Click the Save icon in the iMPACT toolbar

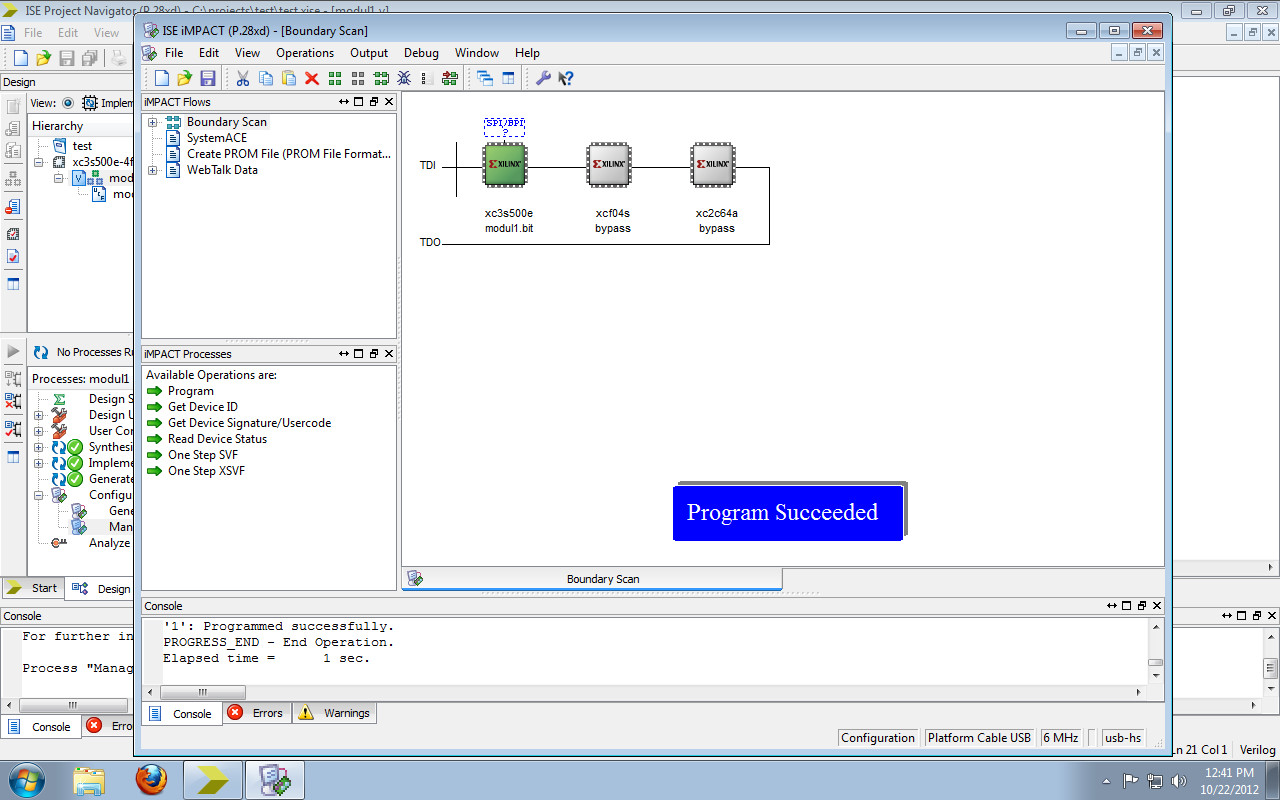(208, 77)
